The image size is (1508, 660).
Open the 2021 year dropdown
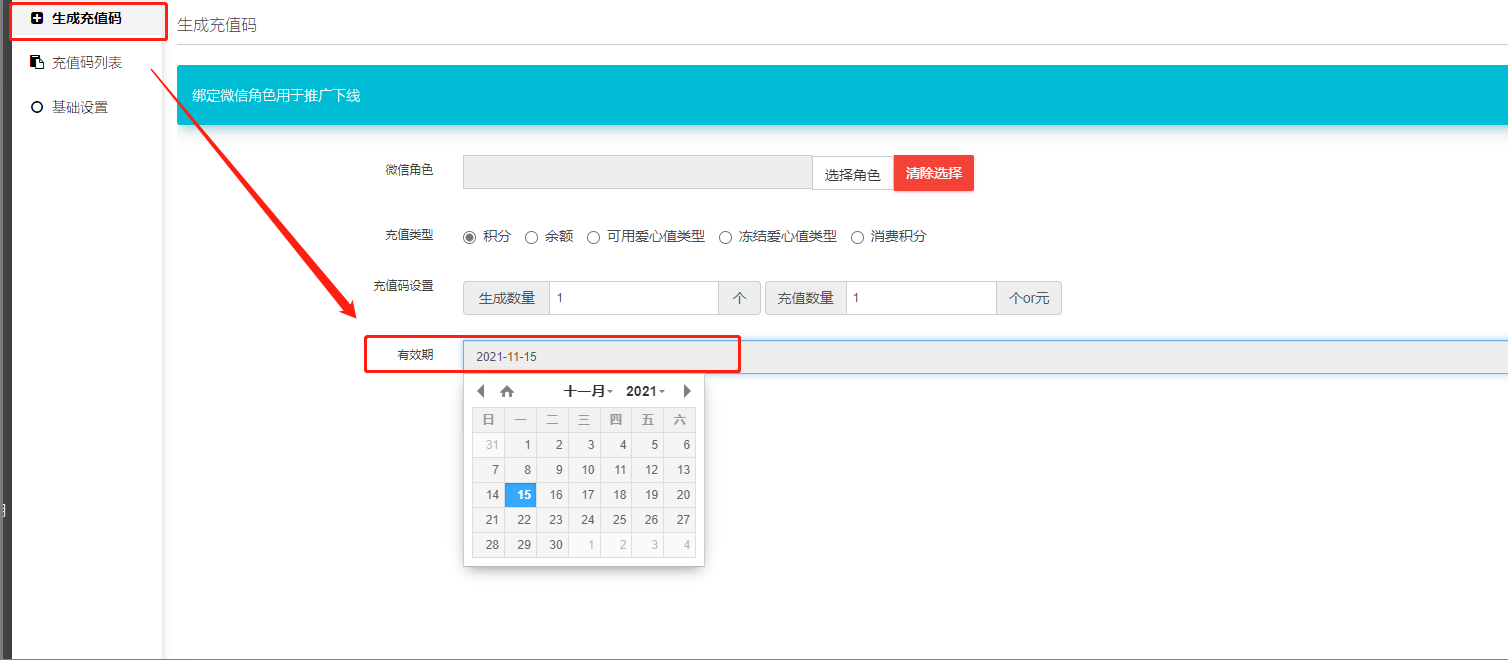click(x=645, y=391)
